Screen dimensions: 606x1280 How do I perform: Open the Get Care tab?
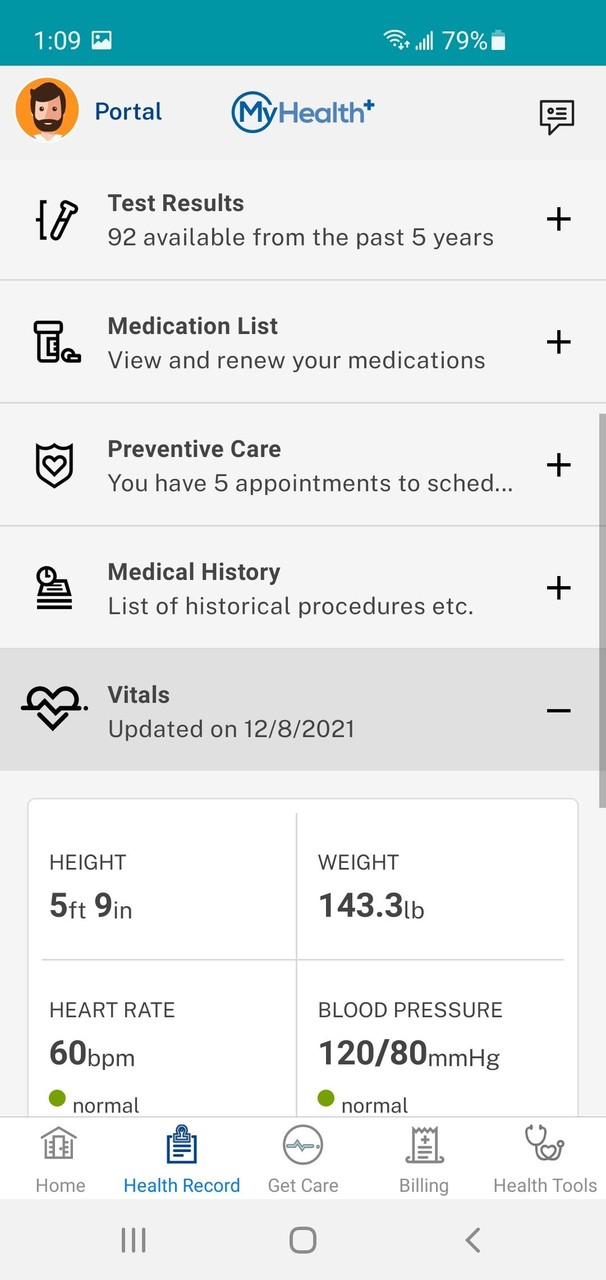[303, 1160]
